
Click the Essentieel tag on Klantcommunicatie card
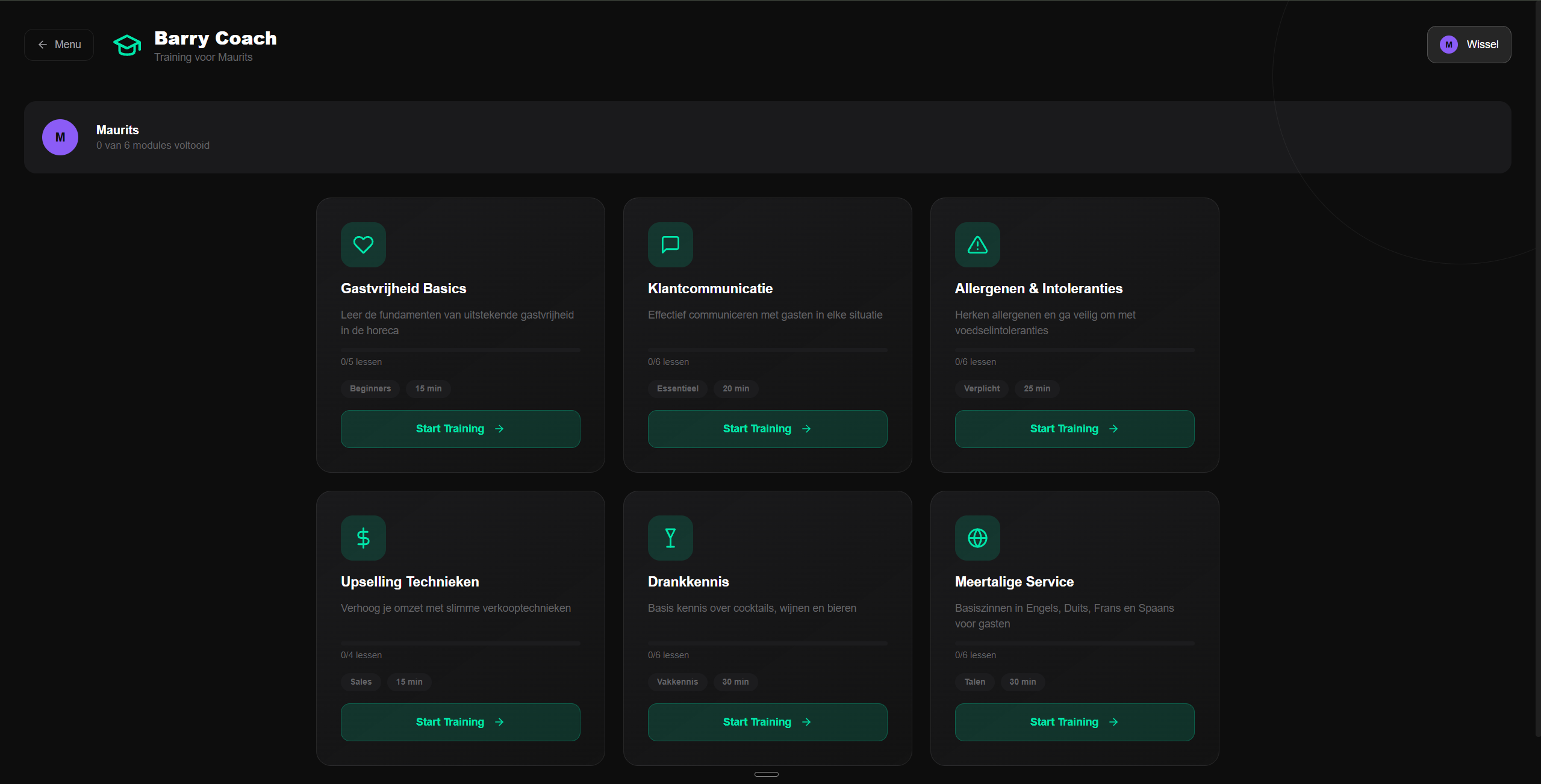677,388
